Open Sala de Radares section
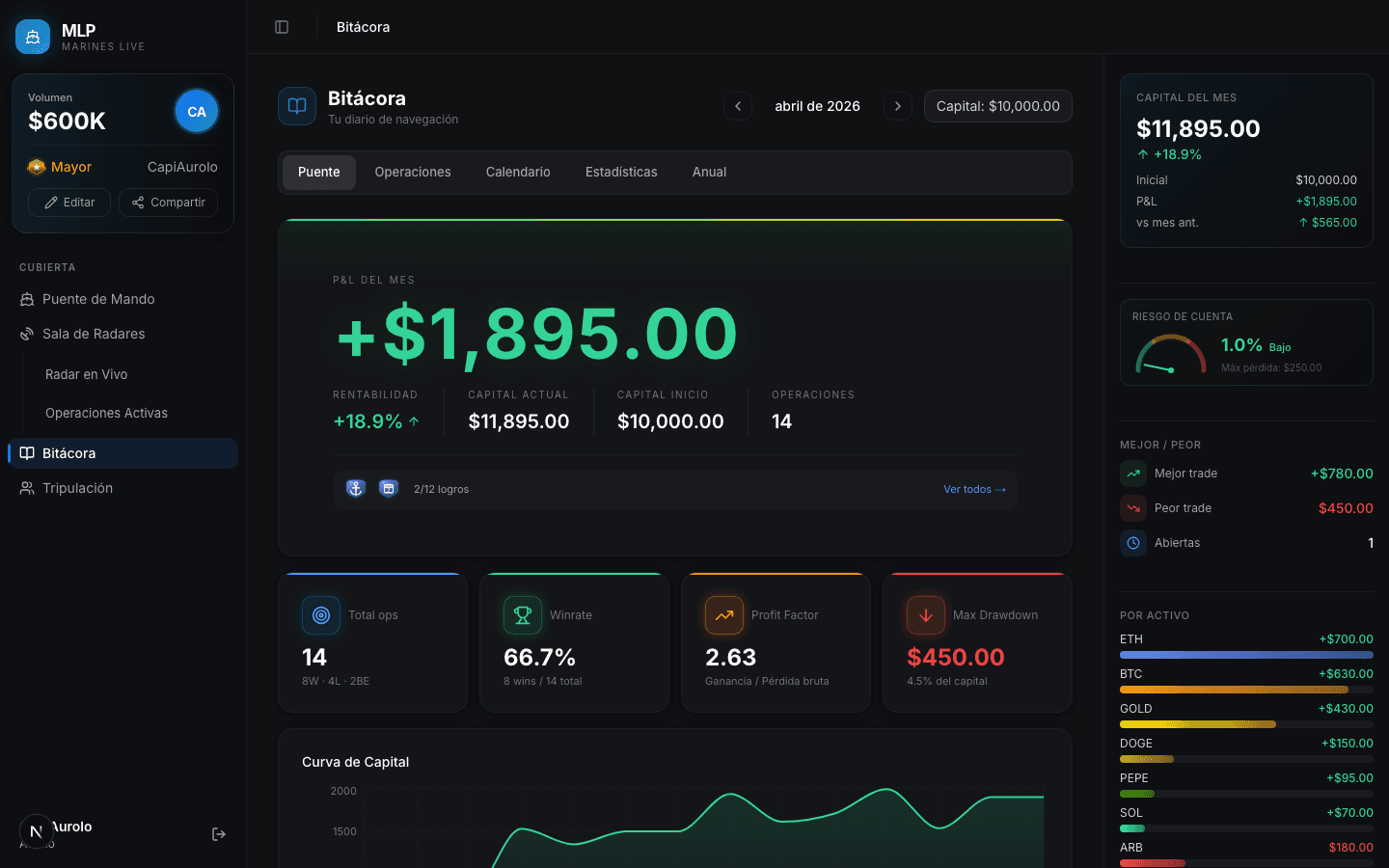Image resolution: width=1389 pixels, height=868 pixels. pos(123,334)
